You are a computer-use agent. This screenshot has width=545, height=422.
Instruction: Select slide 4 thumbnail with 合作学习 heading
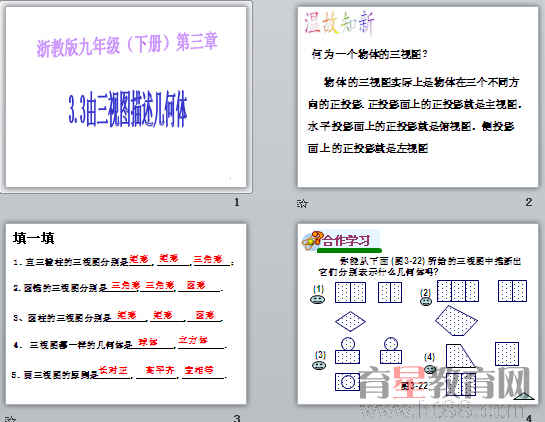point(418,314)
